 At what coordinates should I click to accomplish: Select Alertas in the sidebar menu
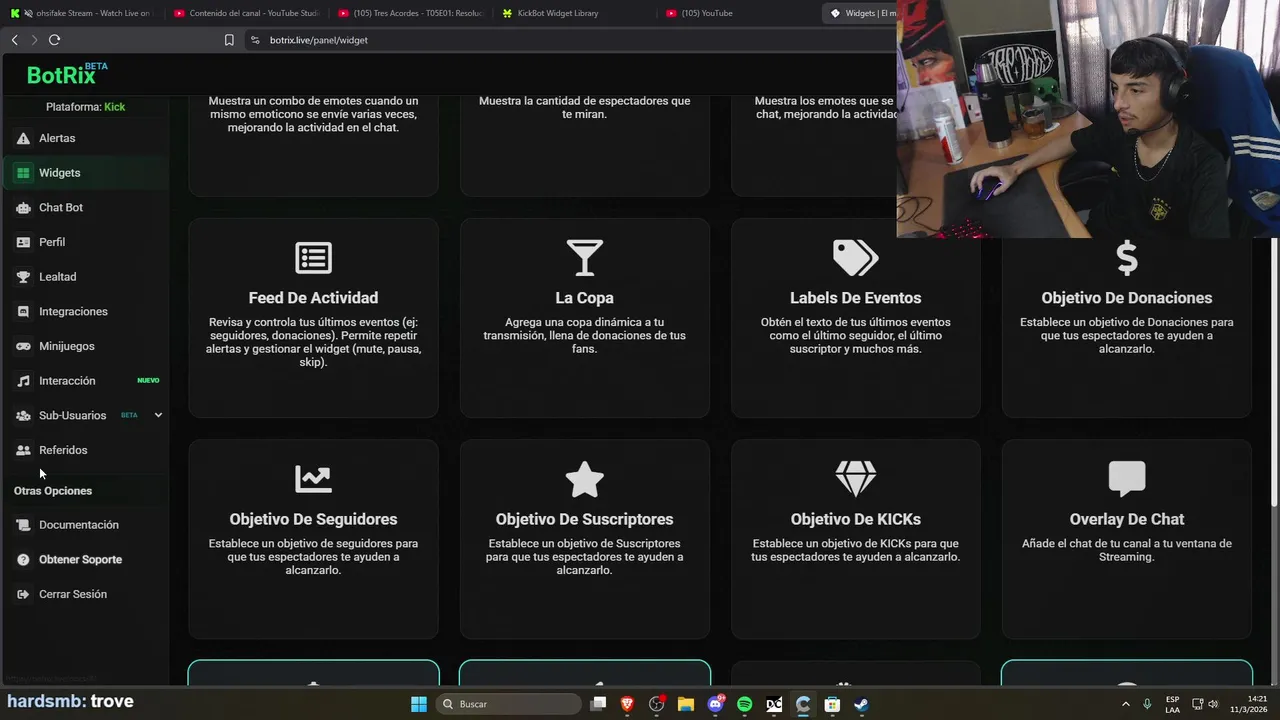tap(57, 138)
